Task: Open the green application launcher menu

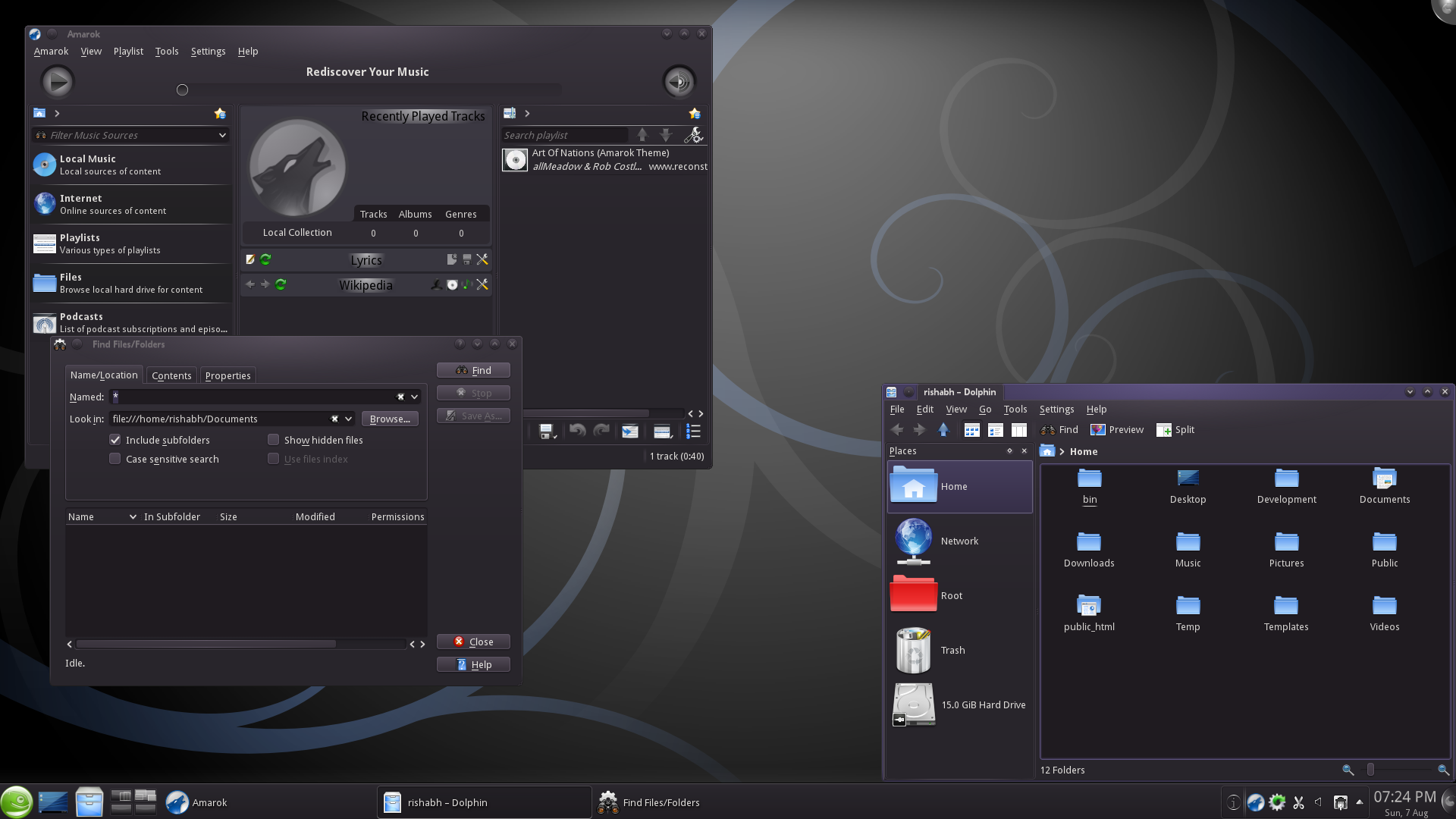Action: point(17,802)
